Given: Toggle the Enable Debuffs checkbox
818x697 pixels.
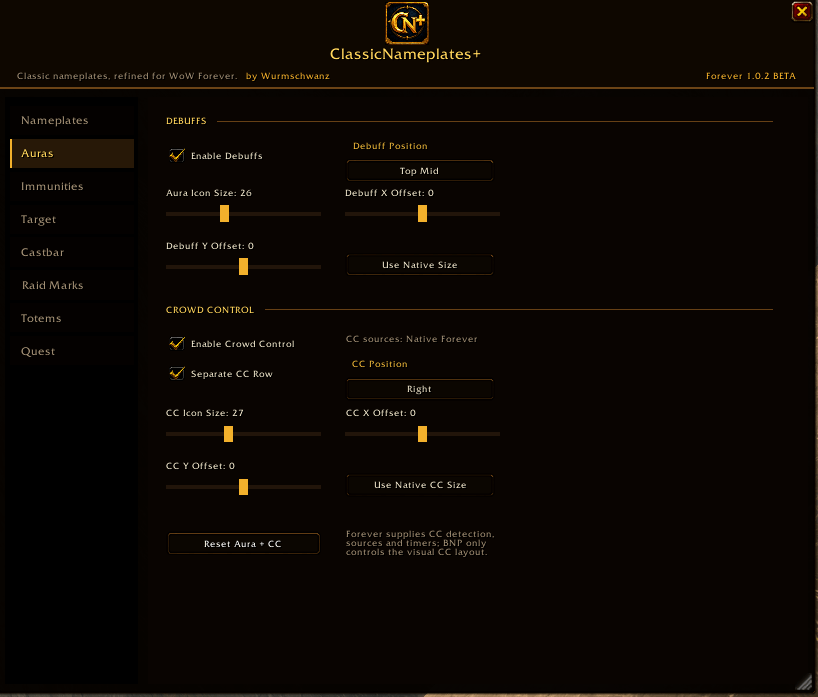Looking at the screenshot, I should [177, 155].
